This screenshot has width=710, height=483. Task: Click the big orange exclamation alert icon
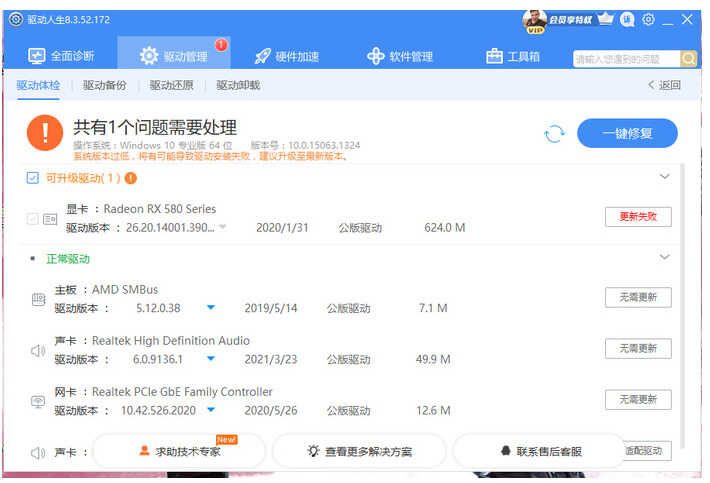click(x=45, y=133)
